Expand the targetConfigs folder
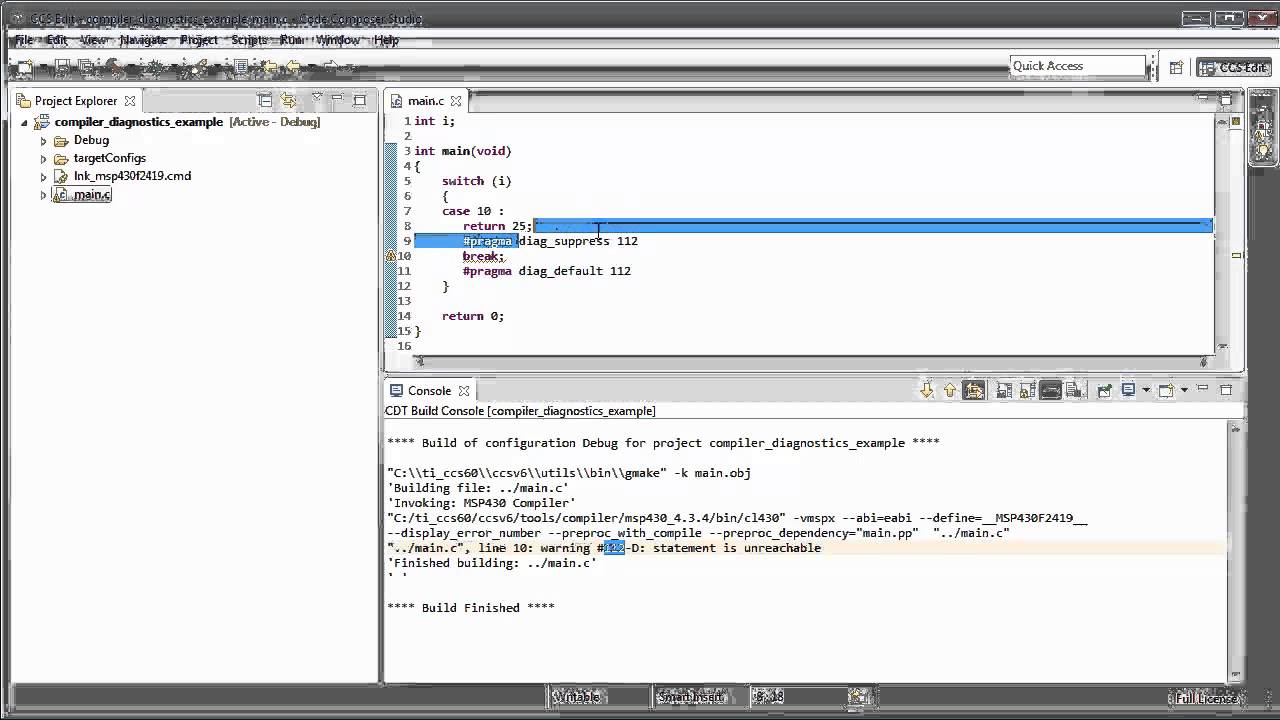The height and width of the screenshot is (720, 1280). tap(43, 159)
